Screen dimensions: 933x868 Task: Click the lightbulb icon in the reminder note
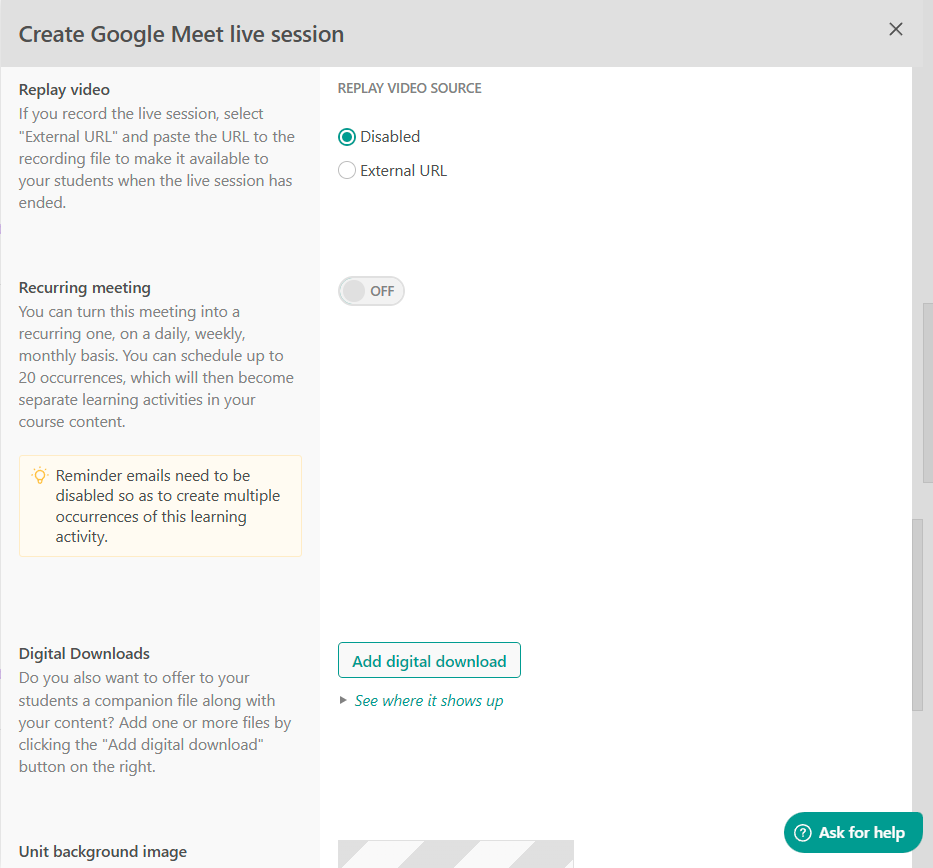[x=40, y=475]
